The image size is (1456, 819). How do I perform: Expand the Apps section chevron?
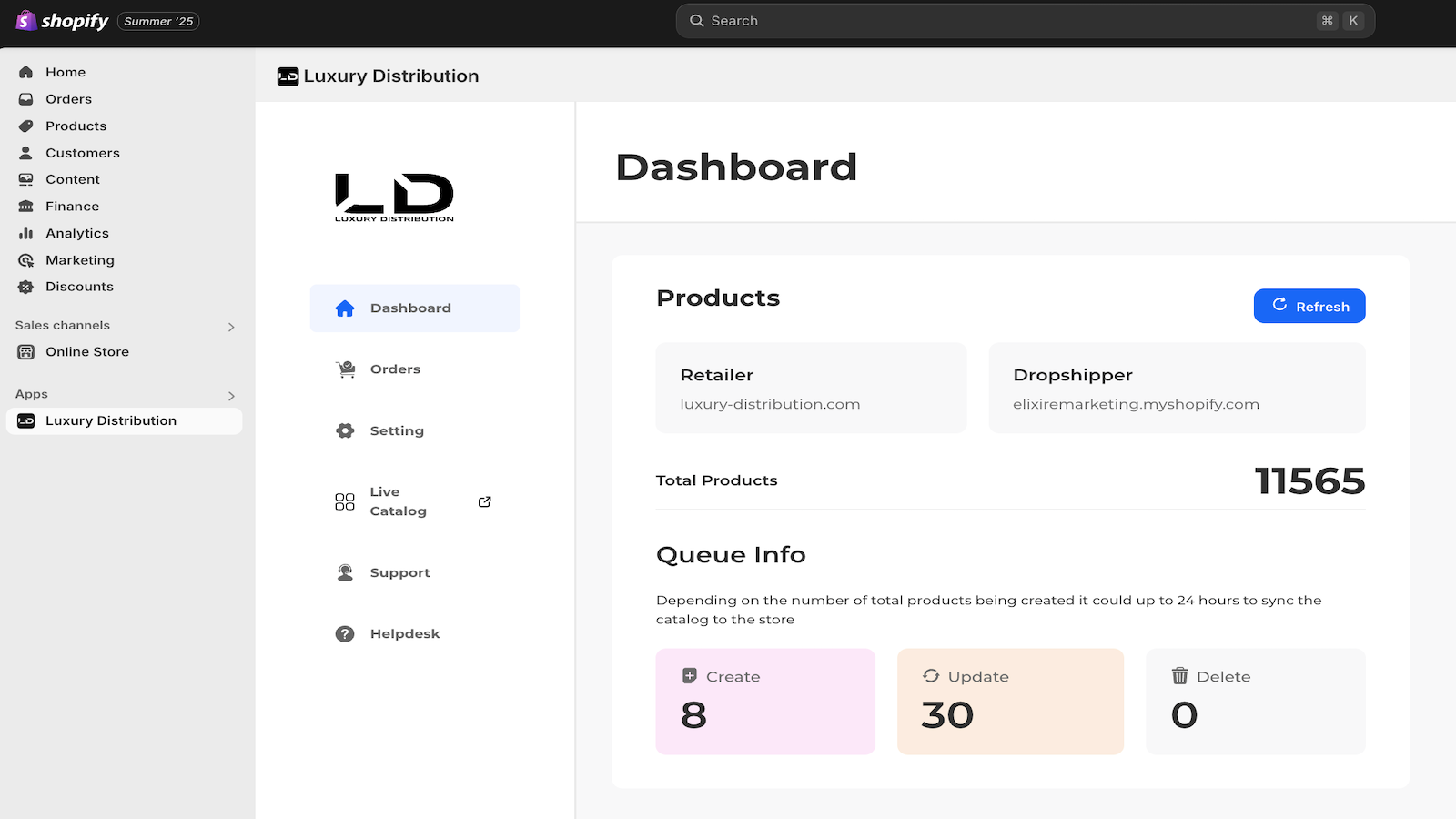tap(231, 396)
